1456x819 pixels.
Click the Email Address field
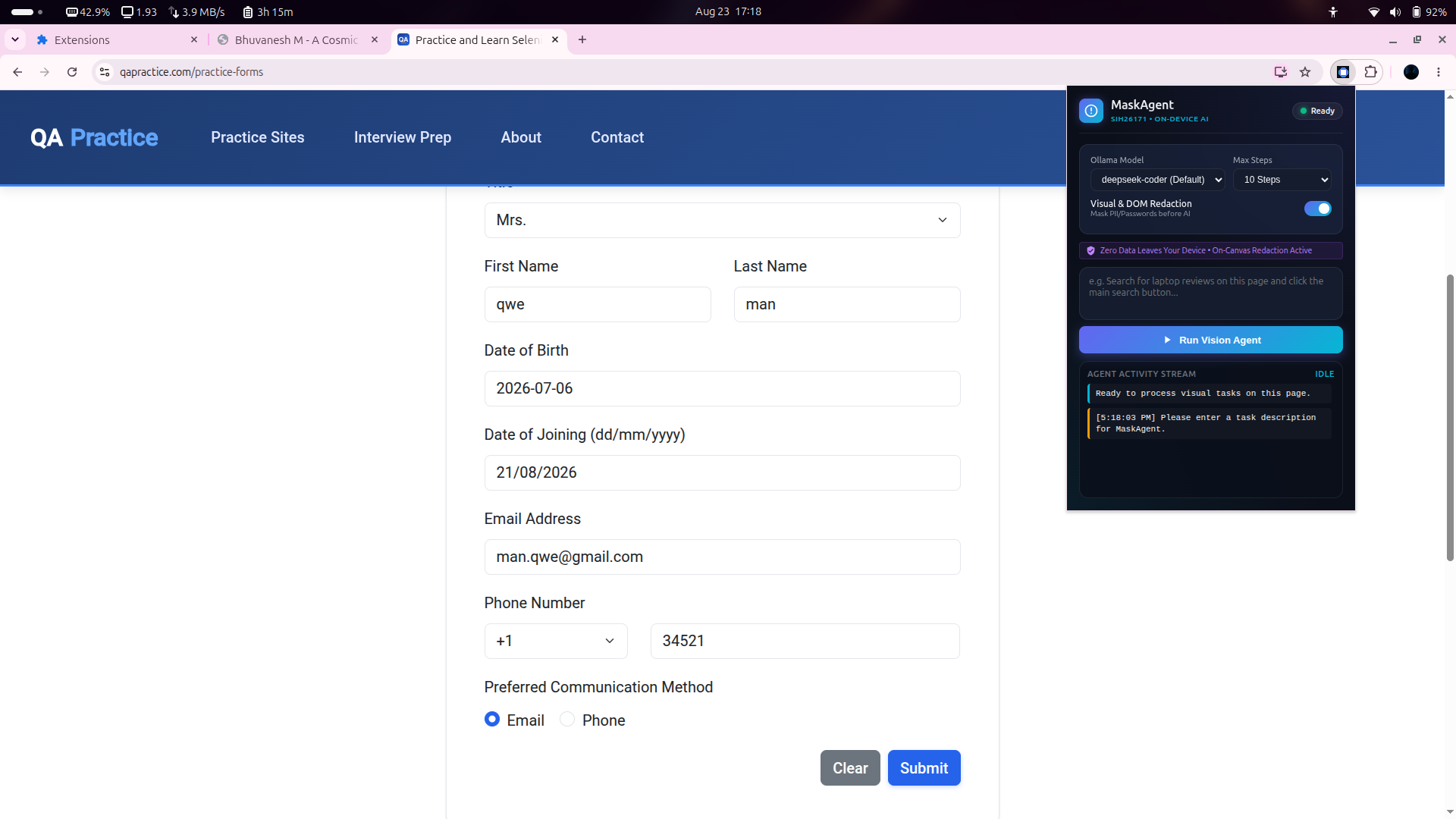[x=722, y=557]
